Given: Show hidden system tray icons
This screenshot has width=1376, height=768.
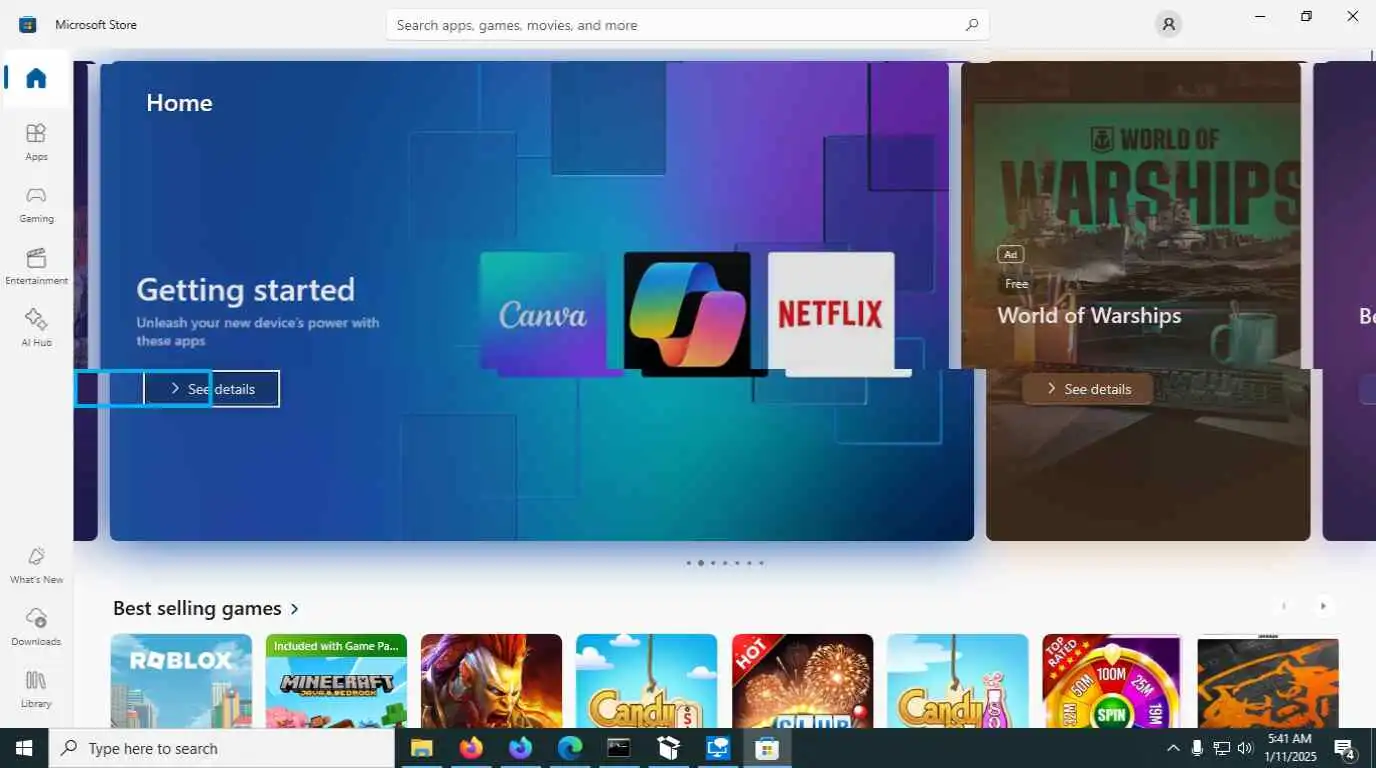Looking at the screenshot, I should point(1173,748).
